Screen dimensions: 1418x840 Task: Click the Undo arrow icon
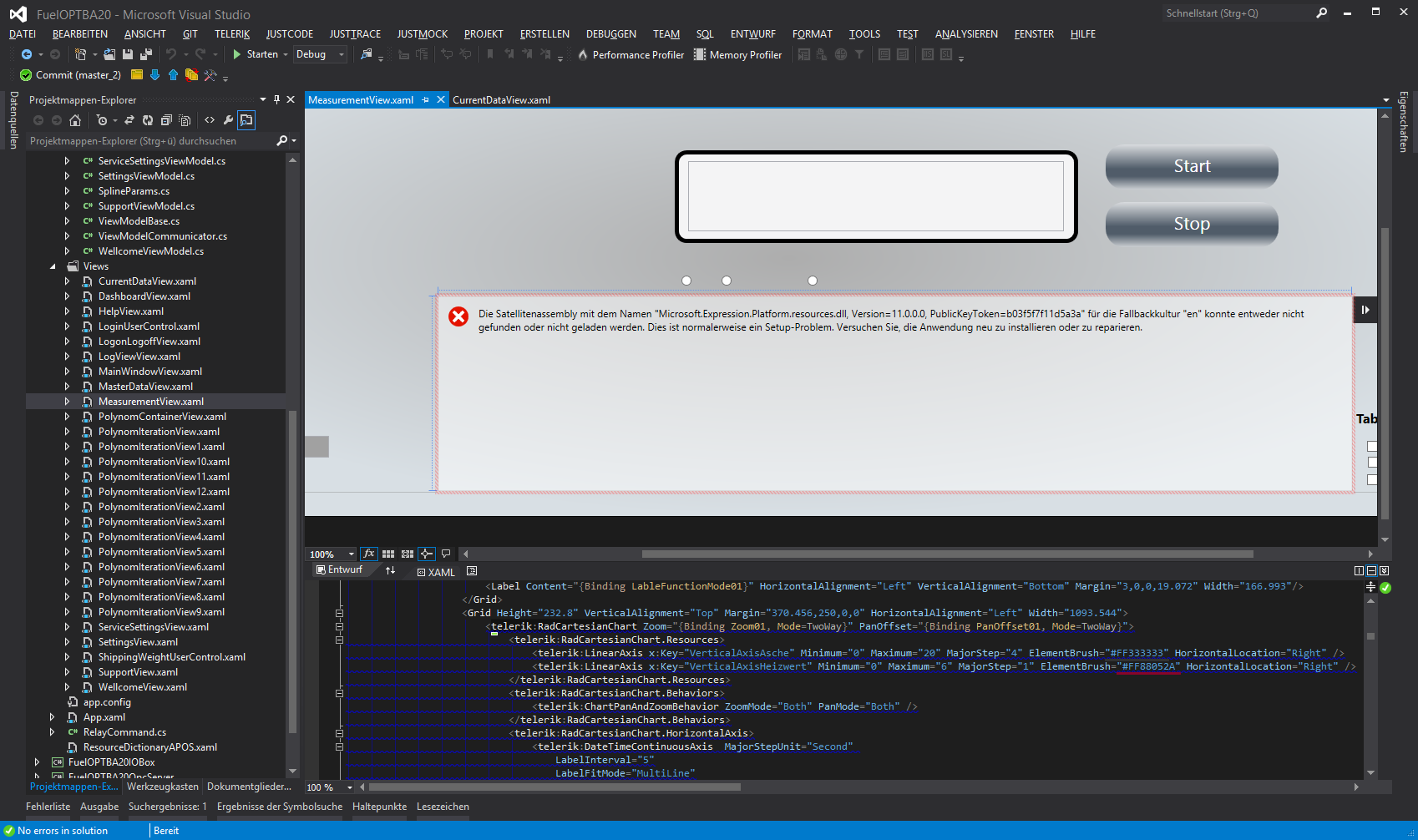pos(171,54)
